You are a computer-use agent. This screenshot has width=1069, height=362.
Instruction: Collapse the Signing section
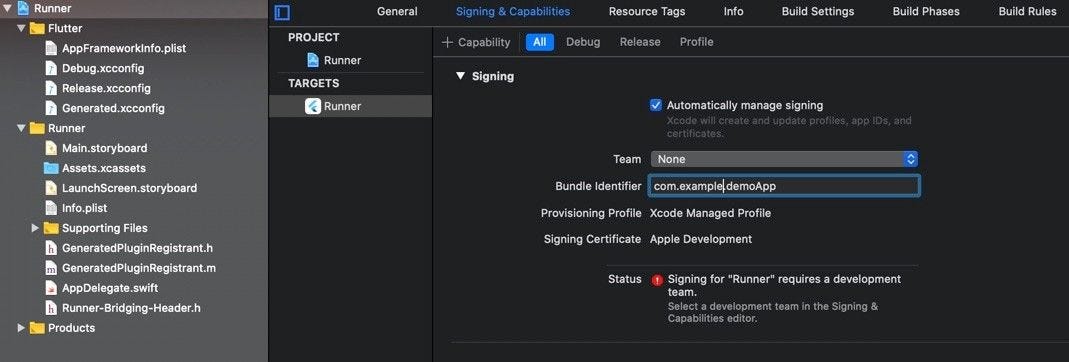coord(460,76)
